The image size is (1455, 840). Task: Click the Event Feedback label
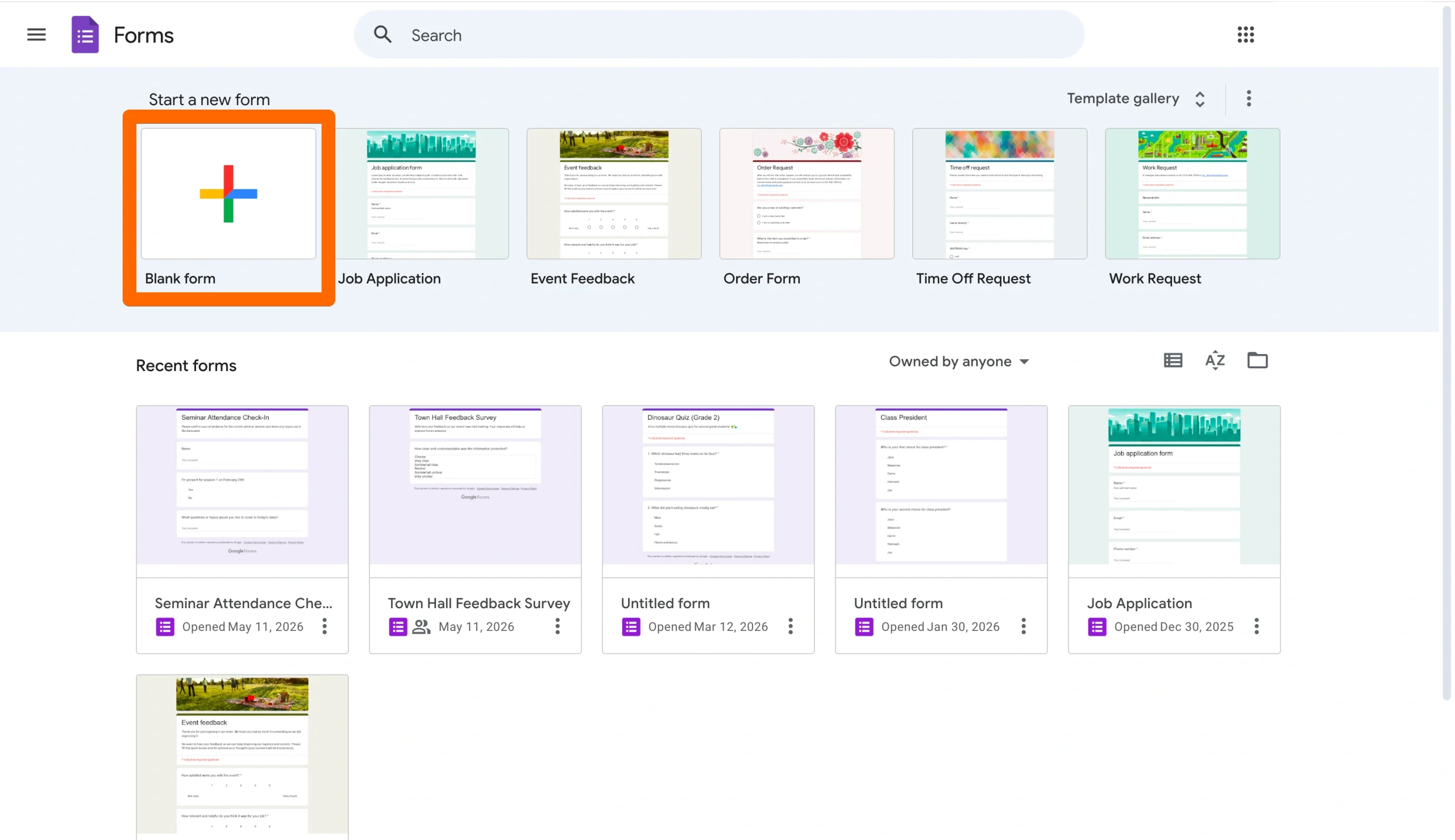[x=582, y=278]
